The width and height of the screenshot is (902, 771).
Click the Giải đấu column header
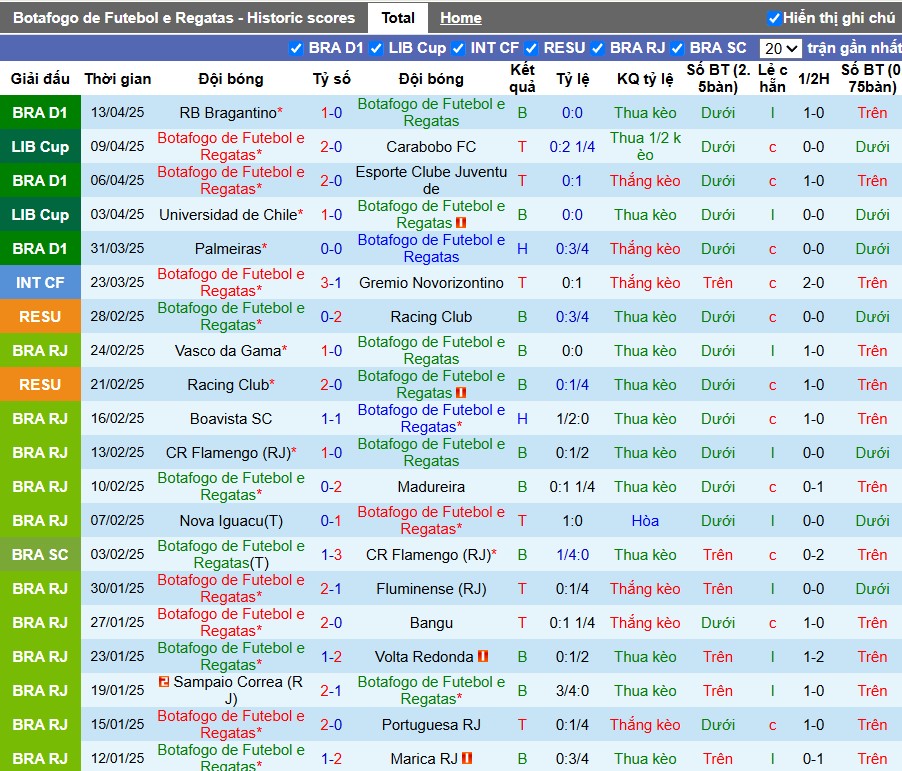(40, 79)
